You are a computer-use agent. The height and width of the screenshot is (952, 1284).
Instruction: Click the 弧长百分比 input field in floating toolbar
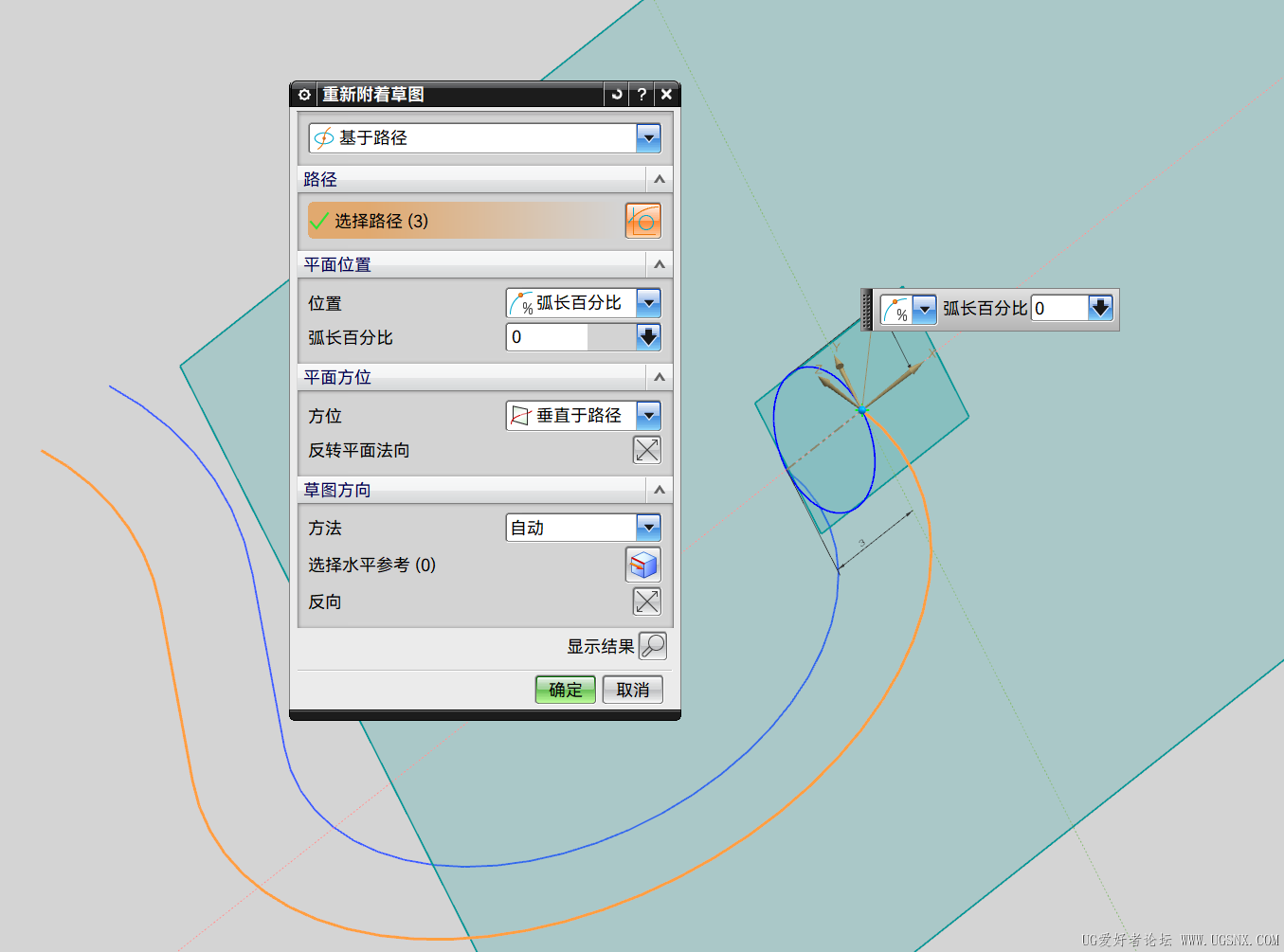(x=1061, y=308)
